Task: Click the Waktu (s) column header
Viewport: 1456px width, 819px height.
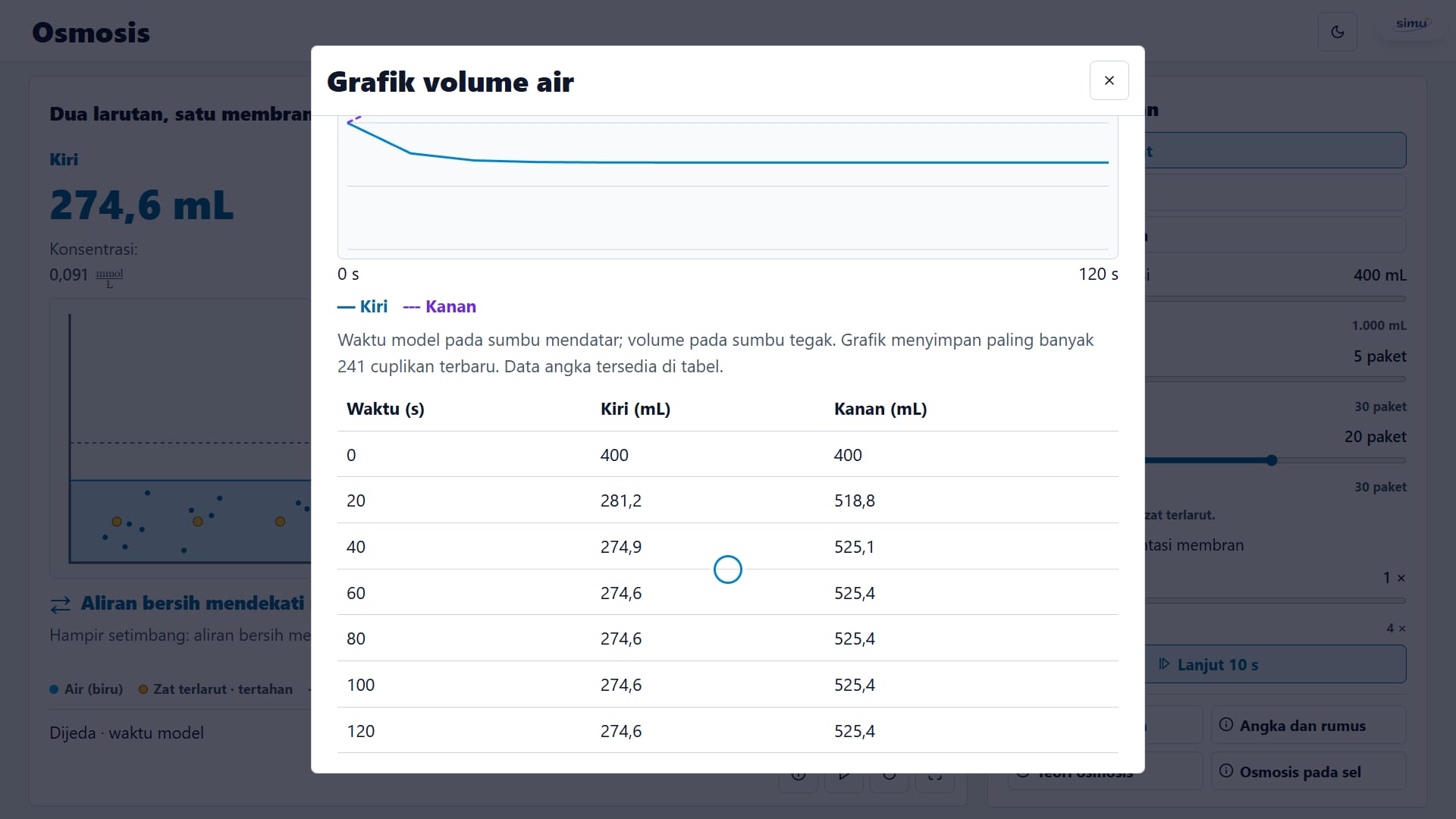Action: 385,409
